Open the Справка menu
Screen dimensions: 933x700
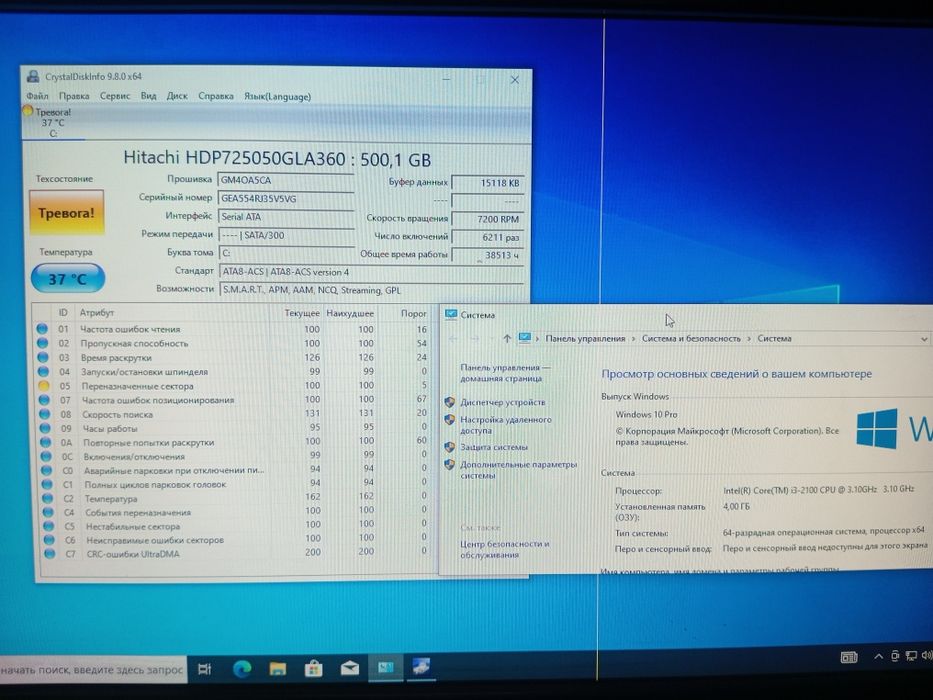pos(216,96)
